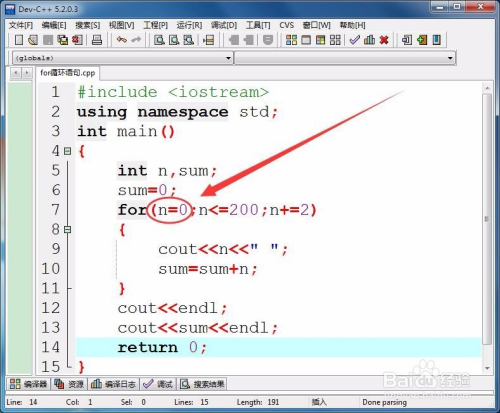Click the line number 7 in gutter

coord(56,210)
